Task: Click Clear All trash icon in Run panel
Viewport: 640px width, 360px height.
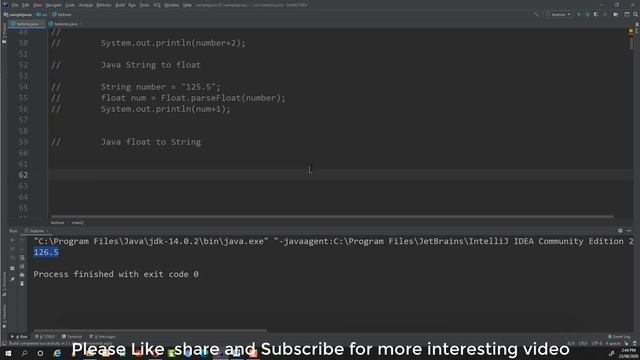Action: [22, 283]
